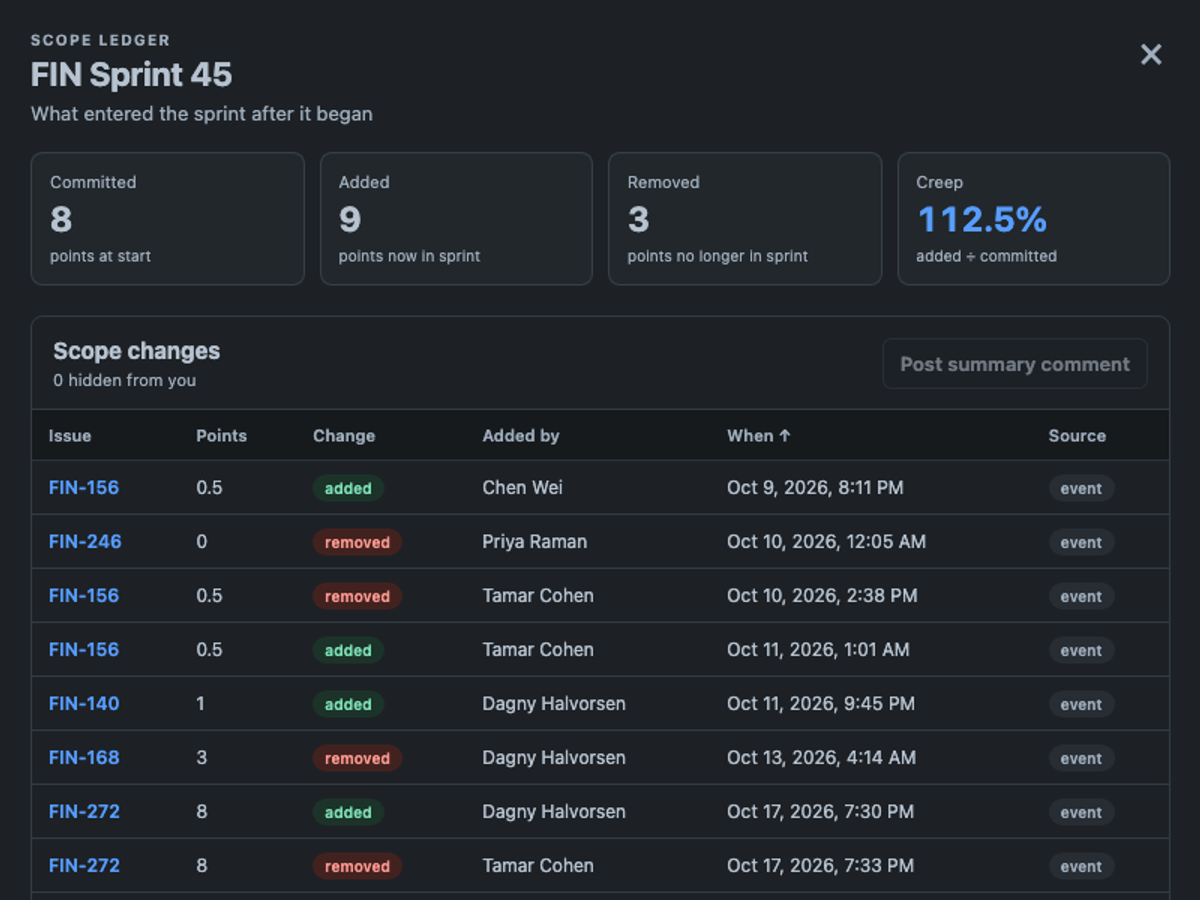The image size is (1200, 900).
Task: Click the removed badge in FIN-246 row
Action: pos(357,542)
